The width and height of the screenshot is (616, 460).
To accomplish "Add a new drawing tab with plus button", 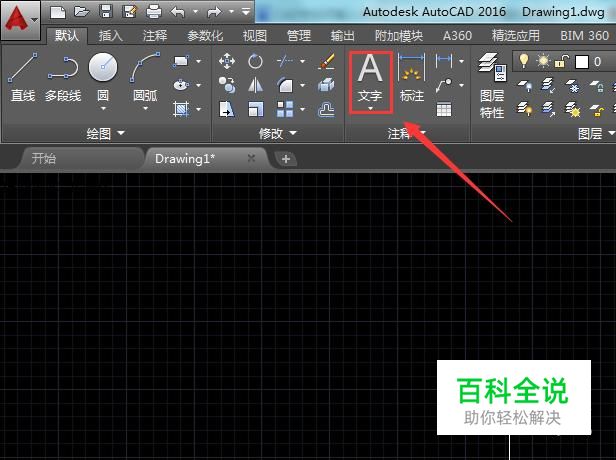I will point(286,159).
